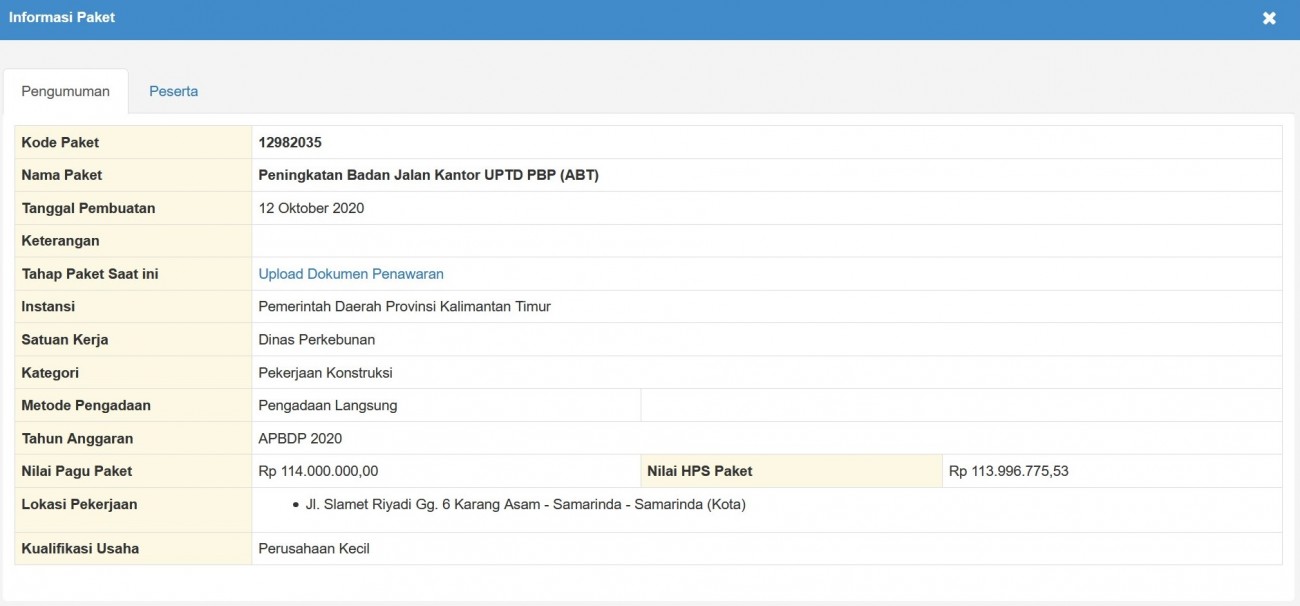Click the Pemerintah Daerah Provinsi Kalimantan Timur text
Image resolution: width=1300 pixels, height=606 pixels.
(x=404, y=307)
